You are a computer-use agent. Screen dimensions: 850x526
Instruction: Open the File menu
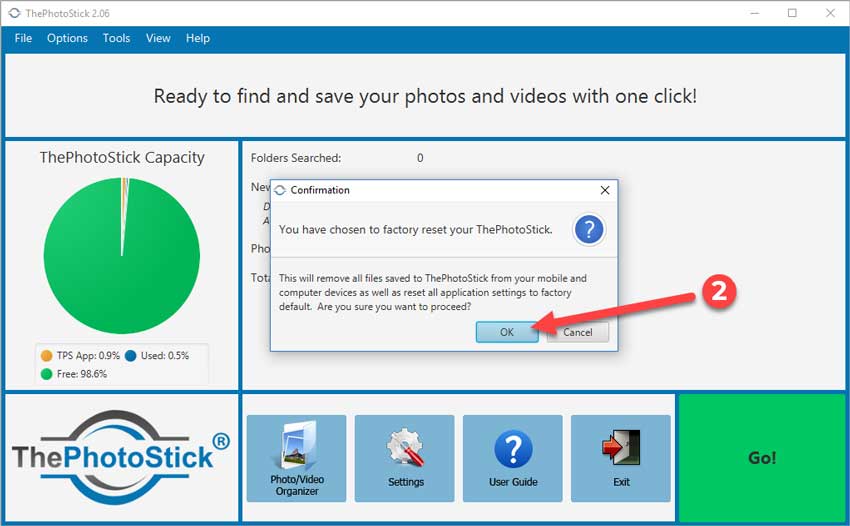click(23, 39)
